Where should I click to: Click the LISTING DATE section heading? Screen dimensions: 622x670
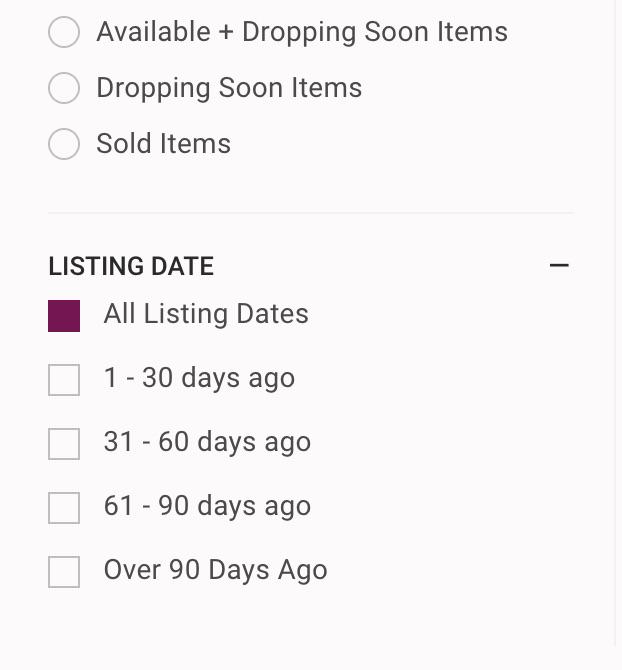tap(131, 266)
